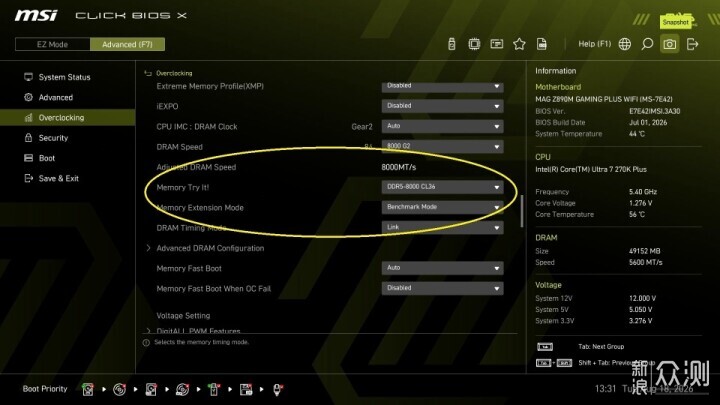Viewport: 720px width, 405px height.
Task: Open the DRAM Speed dropdown
Action: point(442,146)
